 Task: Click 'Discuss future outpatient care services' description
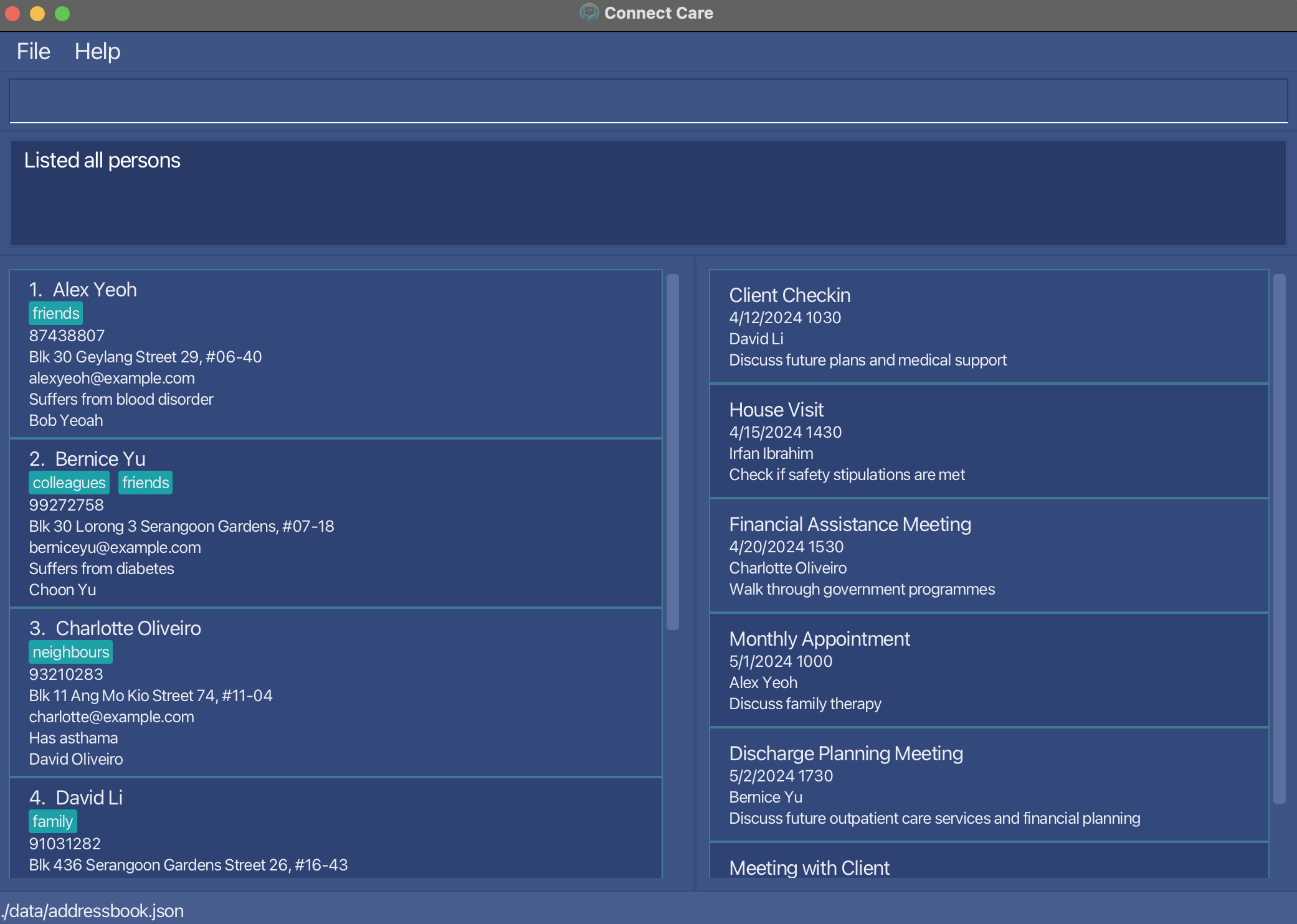tap(934, 819)
